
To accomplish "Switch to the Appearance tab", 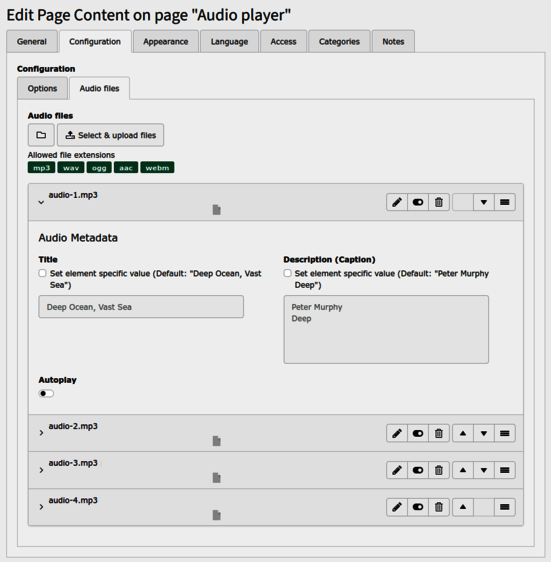I will 166,42.
